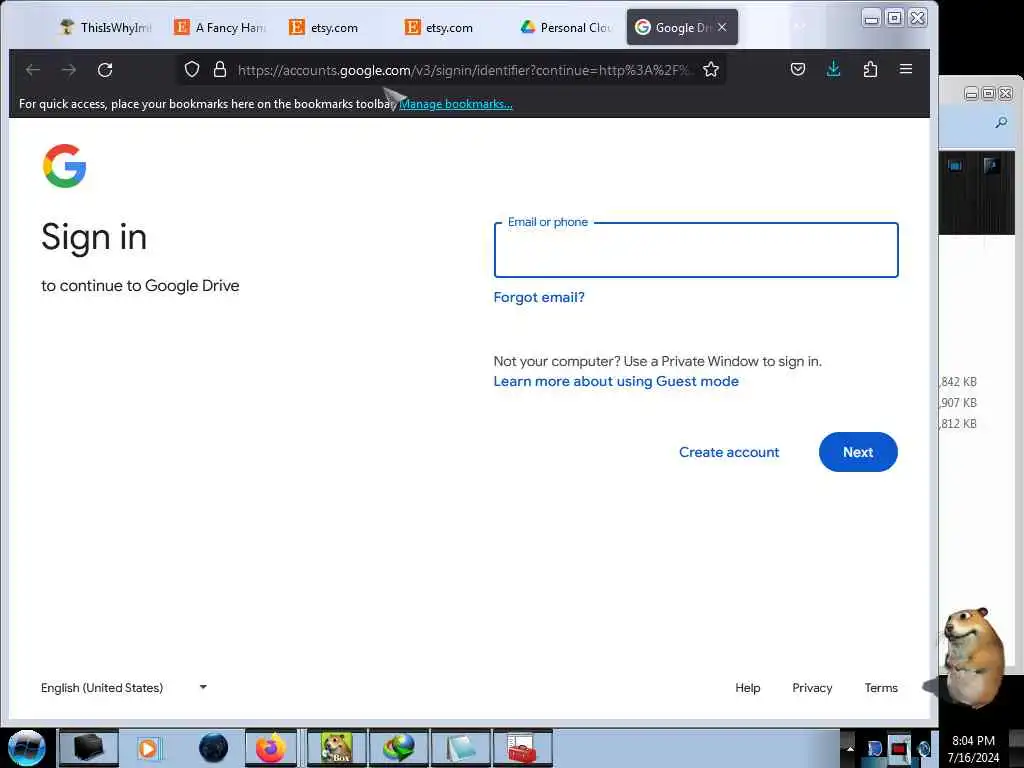Viewport: 1024px width, 768px height.
Task: Open the black box taskbar app
Action: pos(89,748)
